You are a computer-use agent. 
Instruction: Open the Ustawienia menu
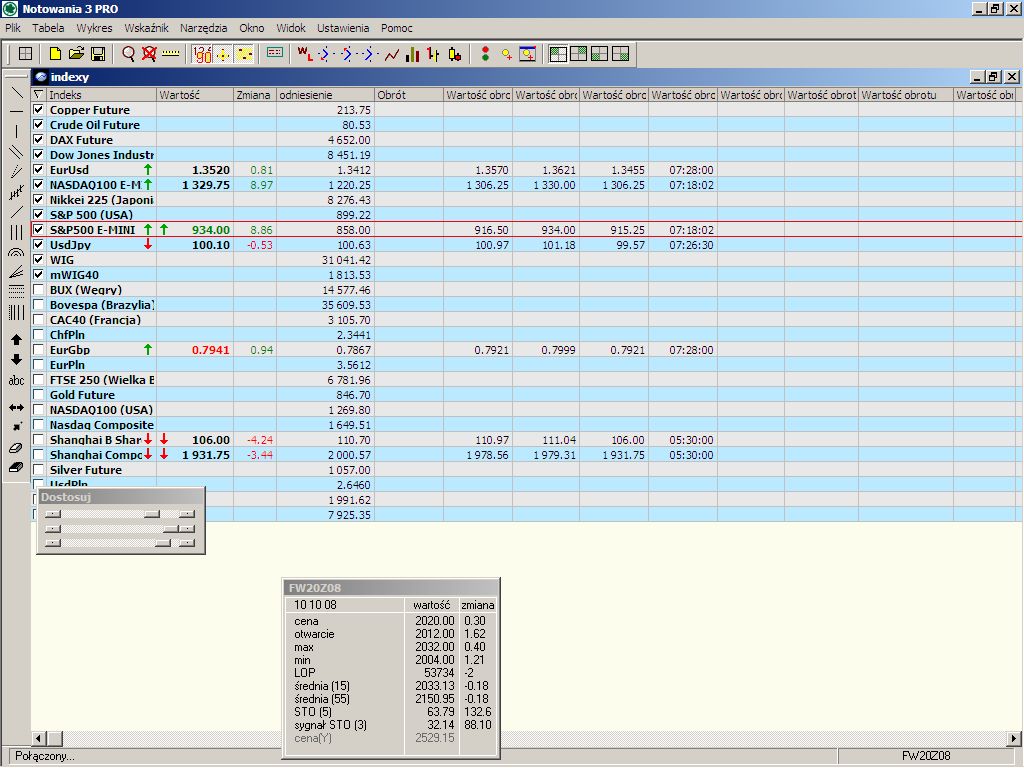pyautogui.click(x=343, y=28)
